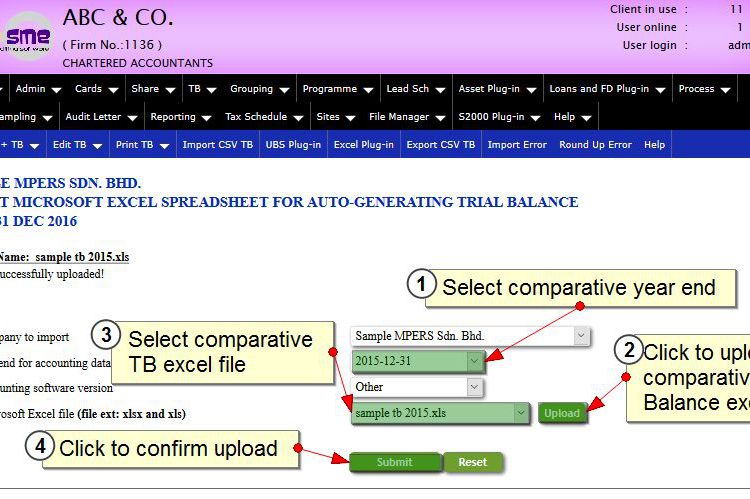Expand the Print TB submenu
This screenshot has width=750, height=499.
[143, 144]
